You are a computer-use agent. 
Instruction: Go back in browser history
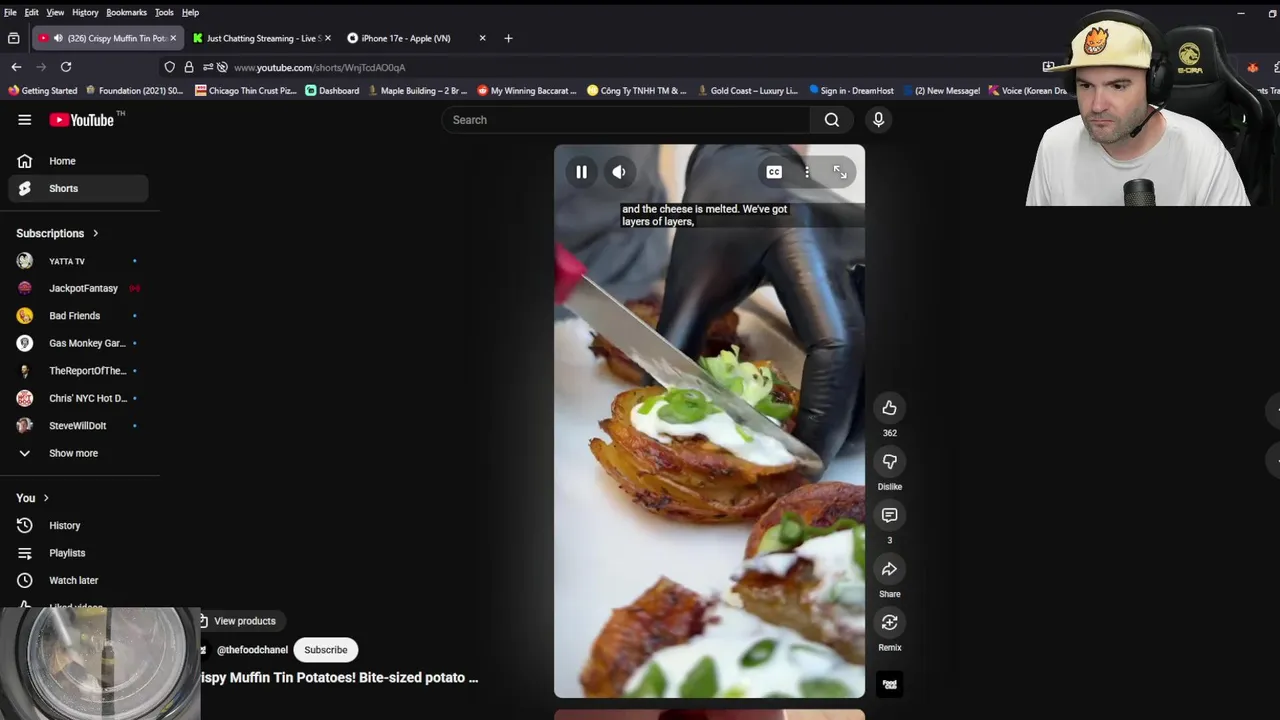[x=16, y=67]
